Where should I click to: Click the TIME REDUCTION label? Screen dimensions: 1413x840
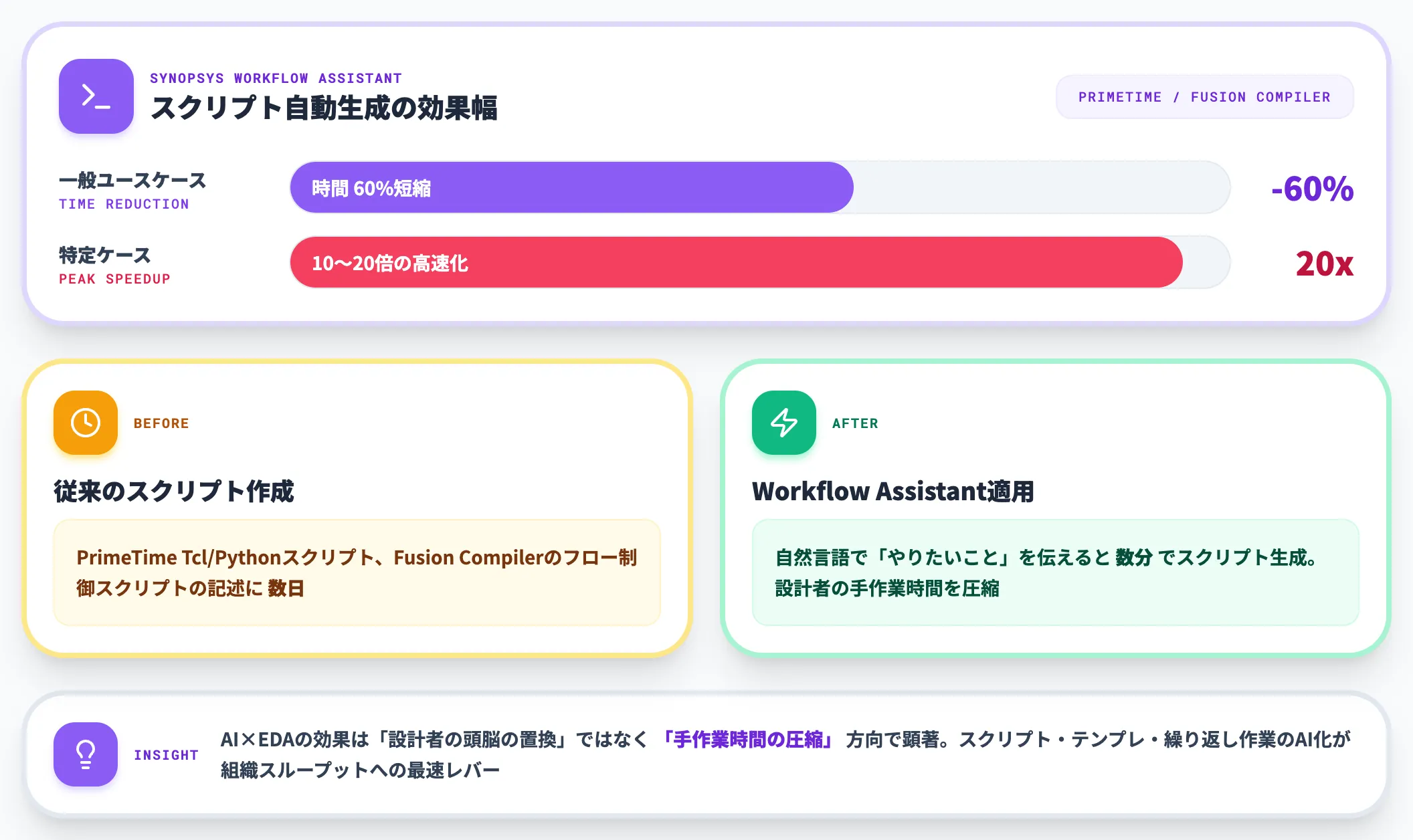(124, 204)
